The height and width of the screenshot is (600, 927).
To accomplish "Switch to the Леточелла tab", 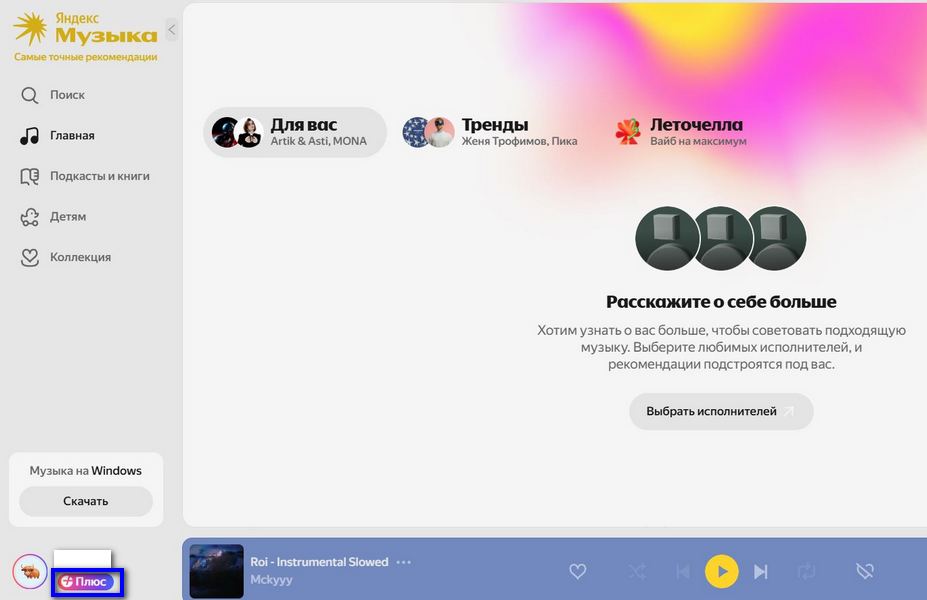I will (x=681, y=132).
